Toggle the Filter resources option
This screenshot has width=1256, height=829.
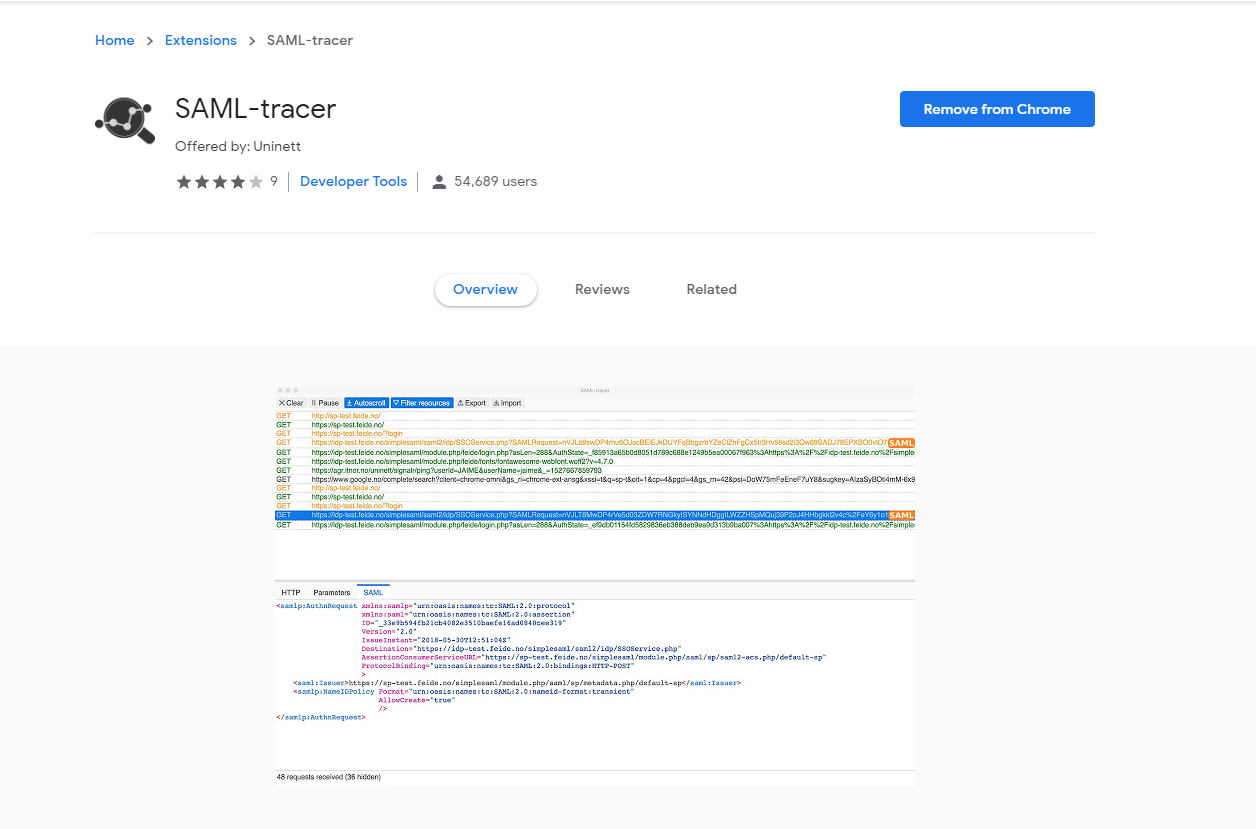(421, 402)
